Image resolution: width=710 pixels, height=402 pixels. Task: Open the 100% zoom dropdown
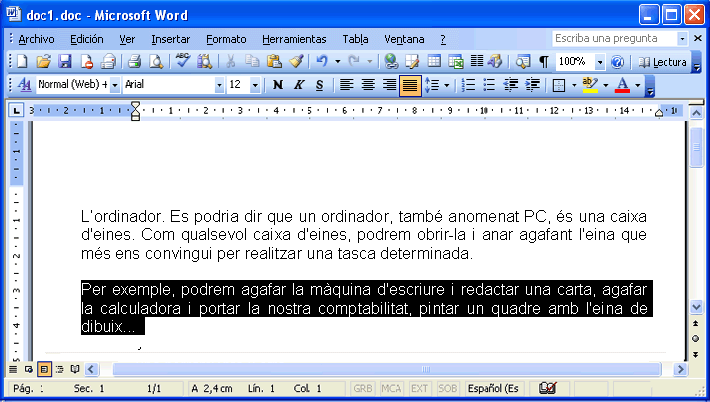[600, 62]
